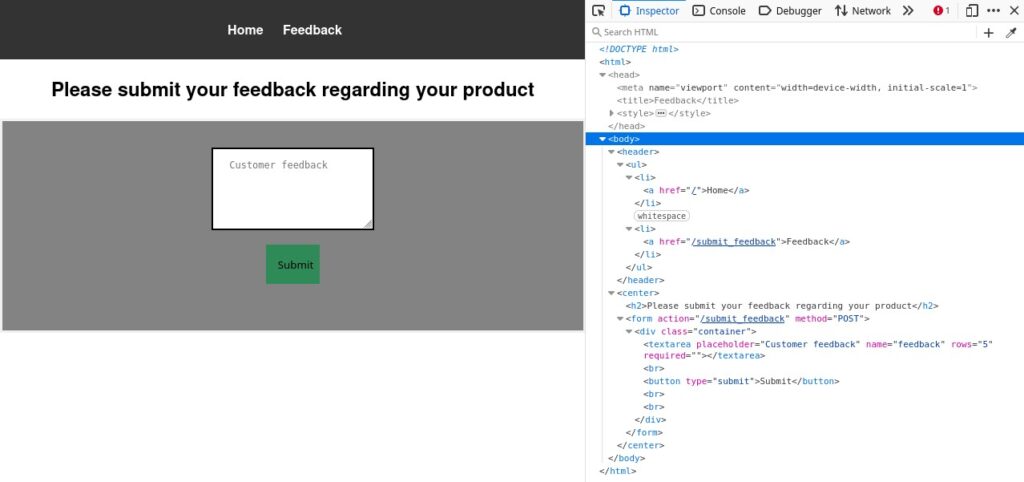Click the textarea resize grip corner
This screenshot has width=1024, height=482.
pos(368,224)
